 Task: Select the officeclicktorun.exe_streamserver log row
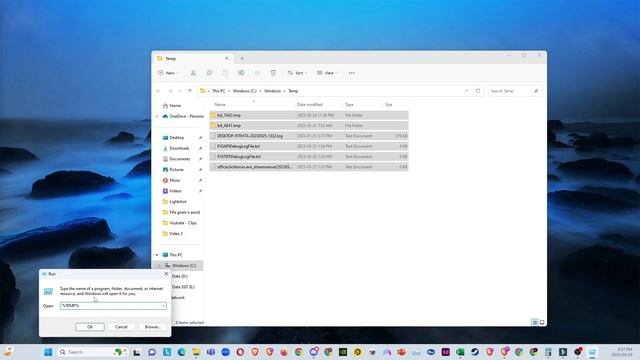tap(309, 167)
